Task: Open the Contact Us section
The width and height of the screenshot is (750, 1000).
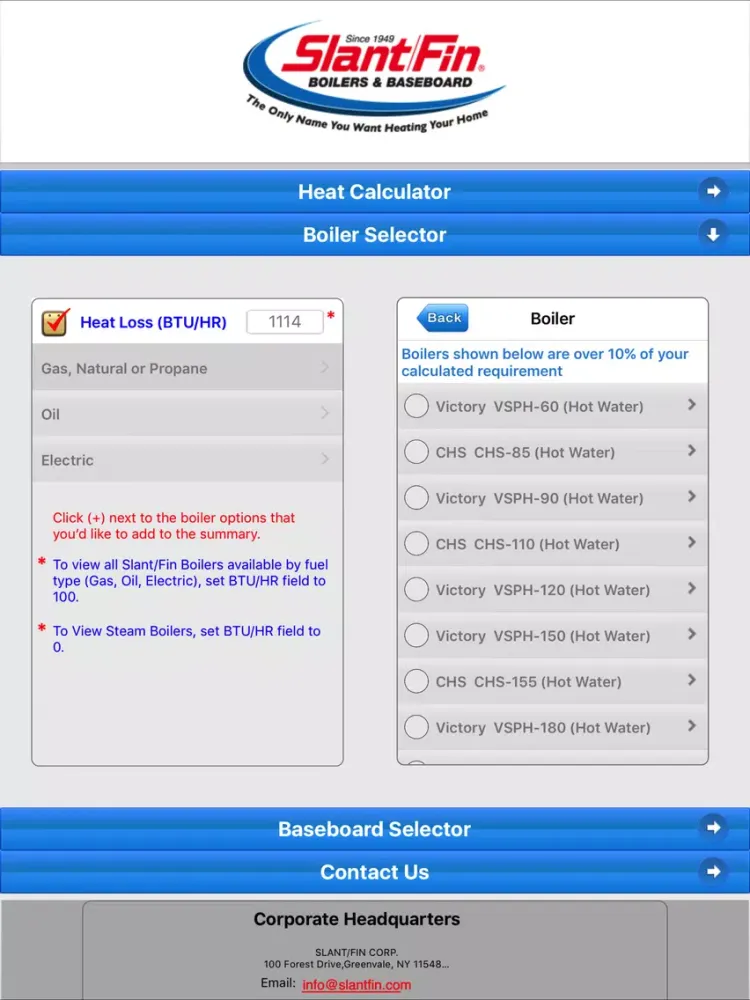Action: [375, 872]
